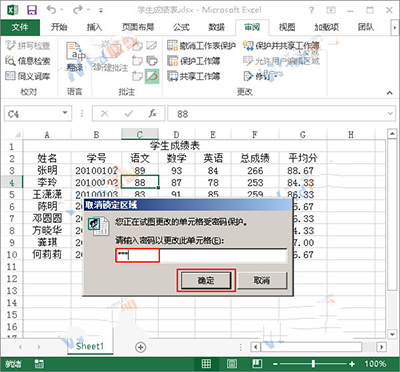
Task: Click the 翻译 translate icon
Action: 75,56
